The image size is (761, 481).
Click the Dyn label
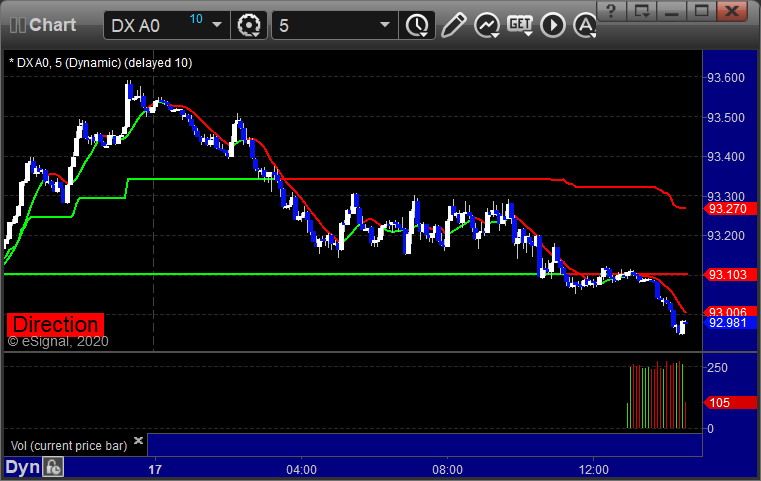coord(22,467)
